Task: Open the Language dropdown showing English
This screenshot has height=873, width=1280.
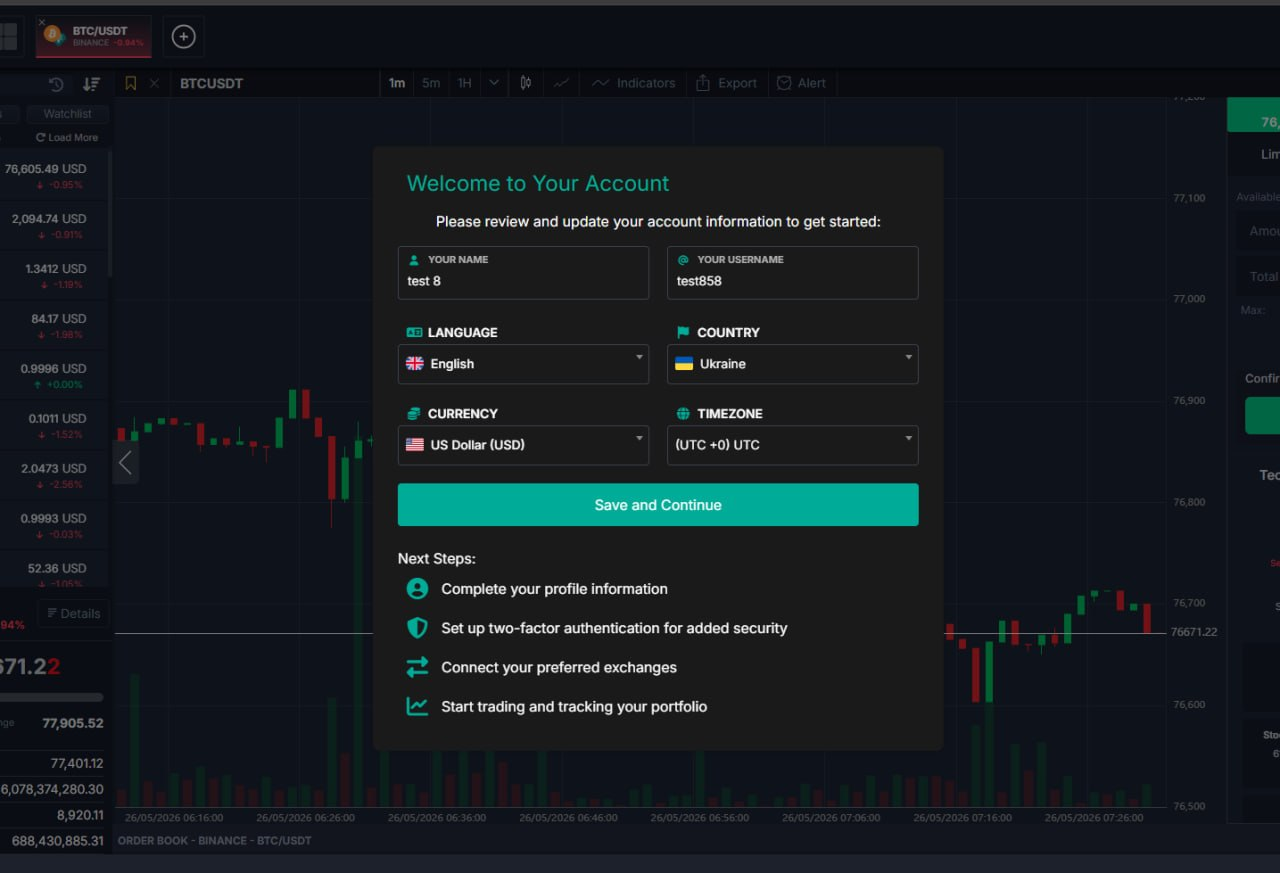Action: pos(523,364)
